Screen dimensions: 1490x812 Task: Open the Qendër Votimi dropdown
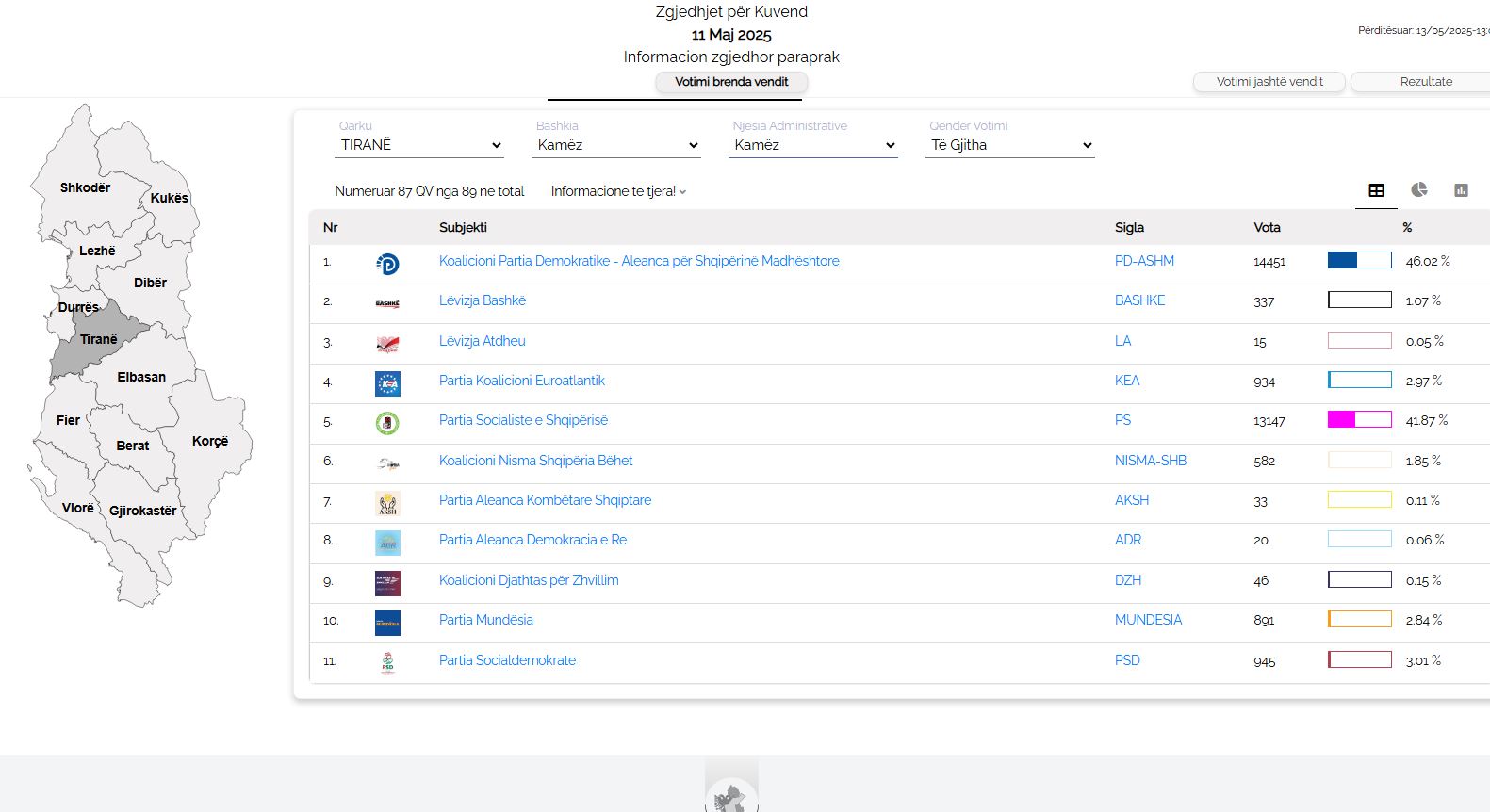pos(1010,145)
